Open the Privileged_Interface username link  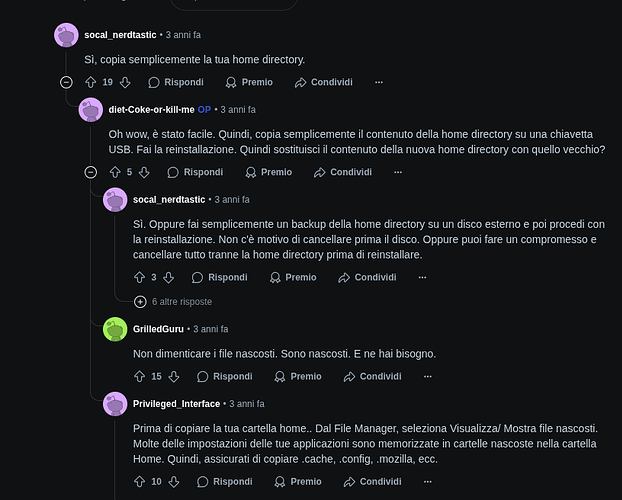click(x=176, y=403)
